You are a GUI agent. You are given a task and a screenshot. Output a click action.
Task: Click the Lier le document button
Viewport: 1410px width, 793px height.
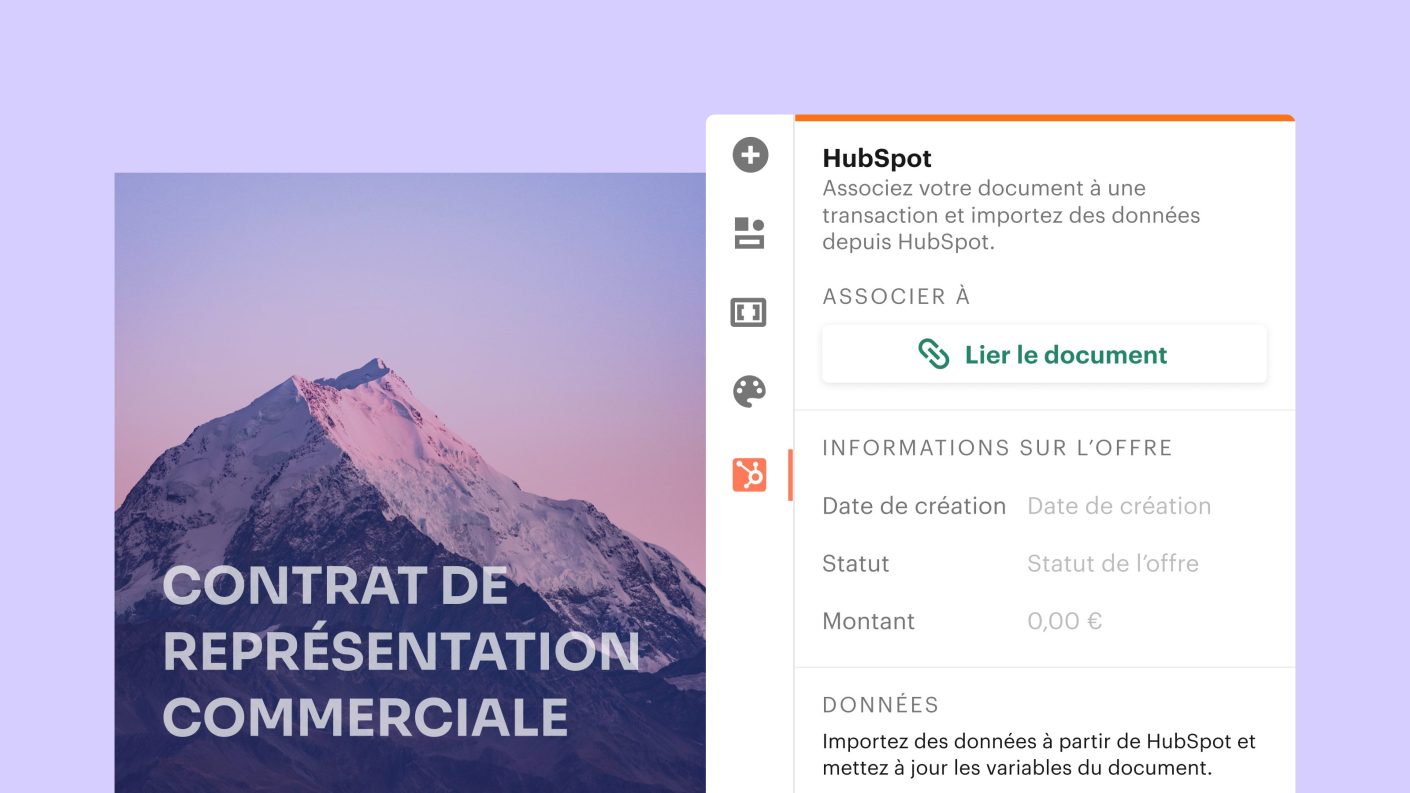point(1044,354)
